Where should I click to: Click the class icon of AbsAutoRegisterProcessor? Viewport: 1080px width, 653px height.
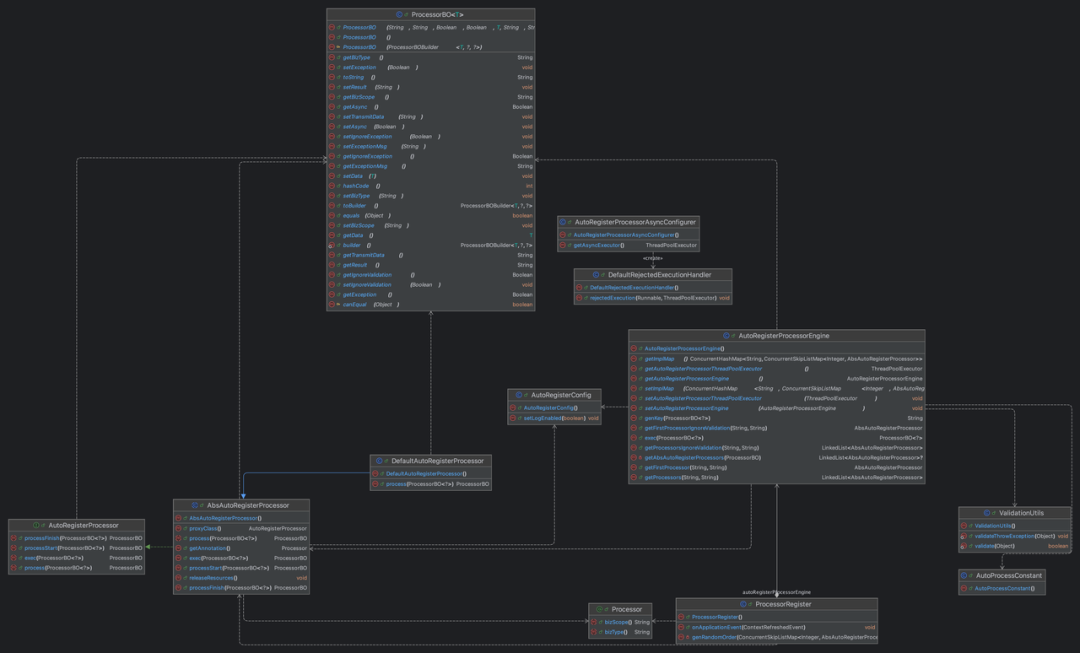click(x=195, y=506)
